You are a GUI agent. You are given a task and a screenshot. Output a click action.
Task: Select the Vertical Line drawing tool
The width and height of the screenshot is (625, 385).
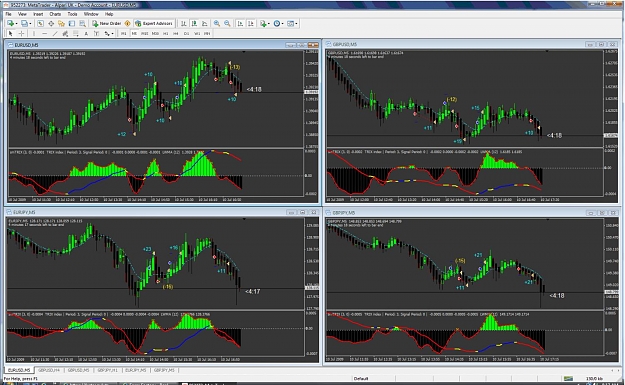click(34, 34)
